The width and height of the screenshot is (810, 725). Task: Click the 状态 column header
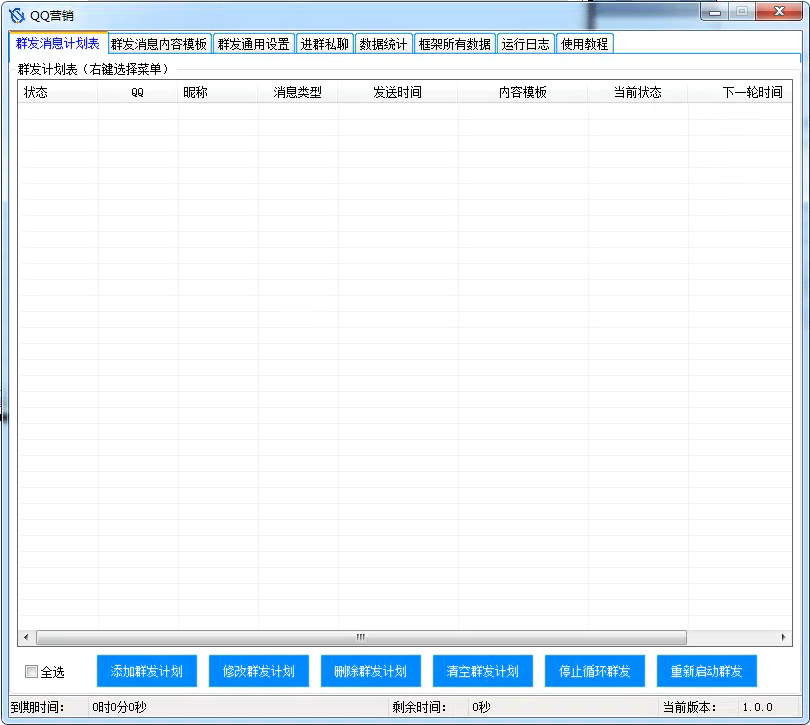(58, 92)
